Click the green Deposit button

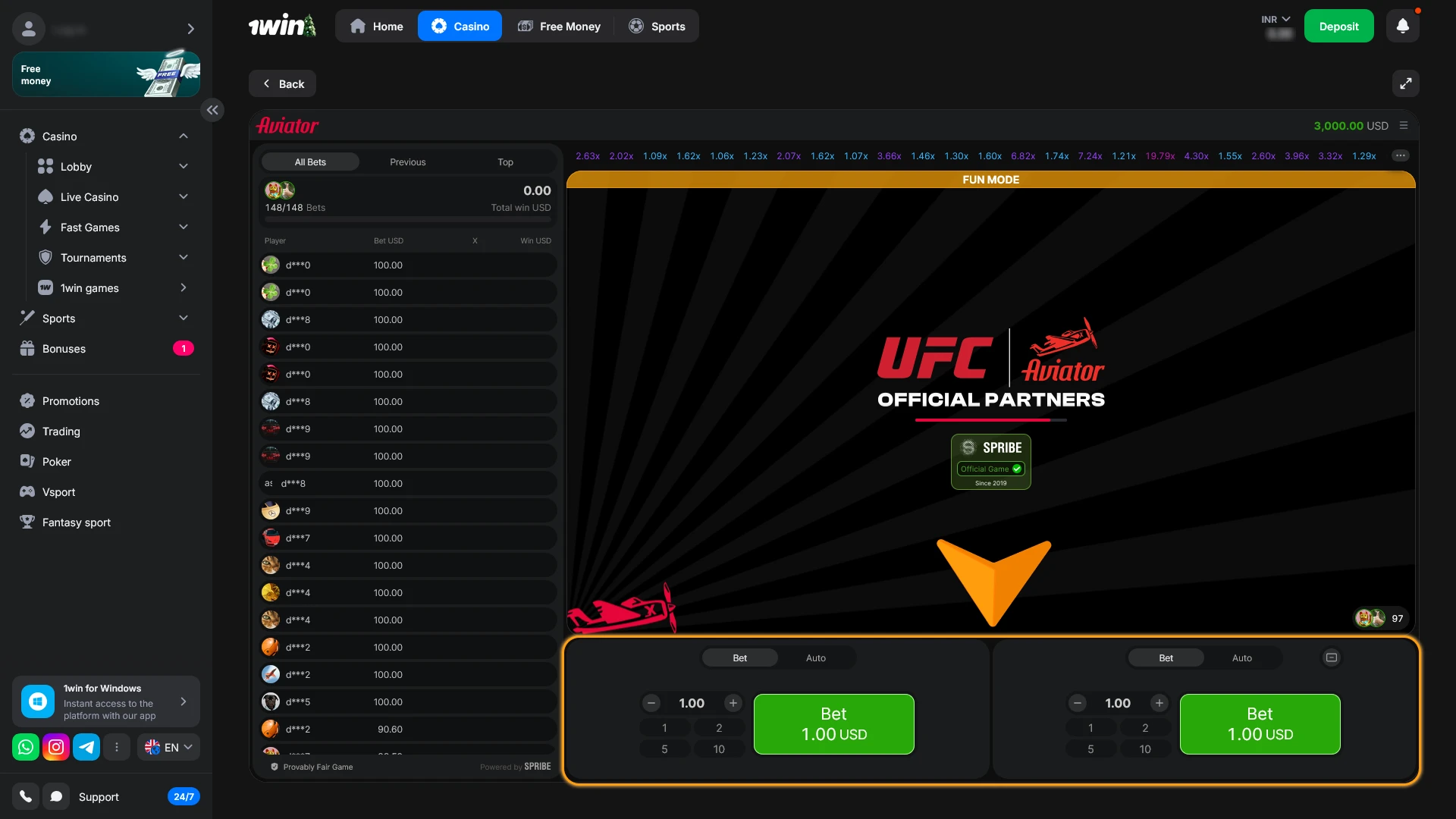click(1338, 27)
